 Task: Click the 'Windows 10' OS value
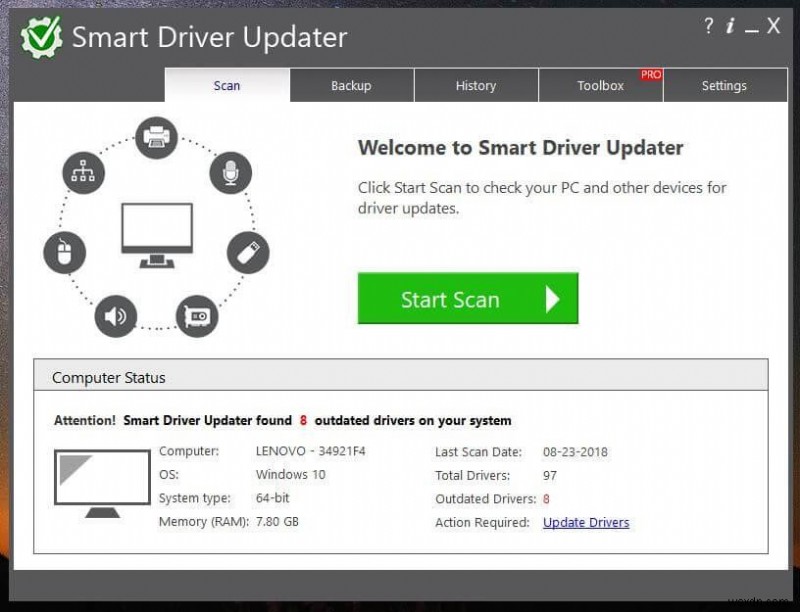[291, 475]
